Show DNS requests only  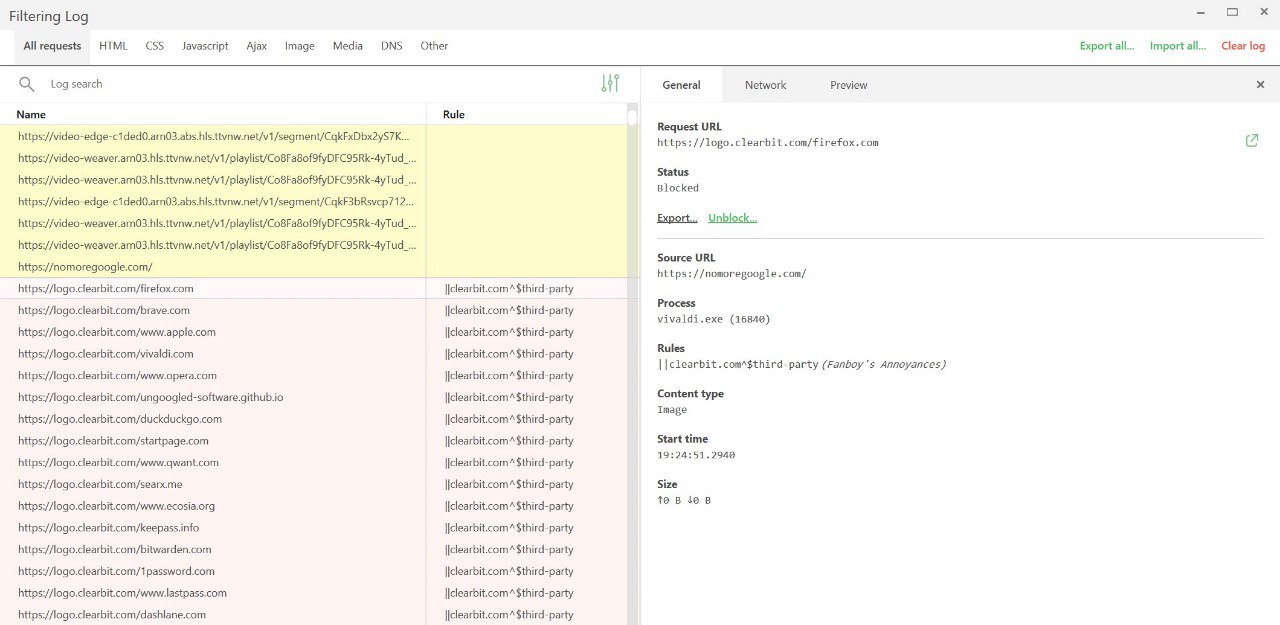pos(391,46)
